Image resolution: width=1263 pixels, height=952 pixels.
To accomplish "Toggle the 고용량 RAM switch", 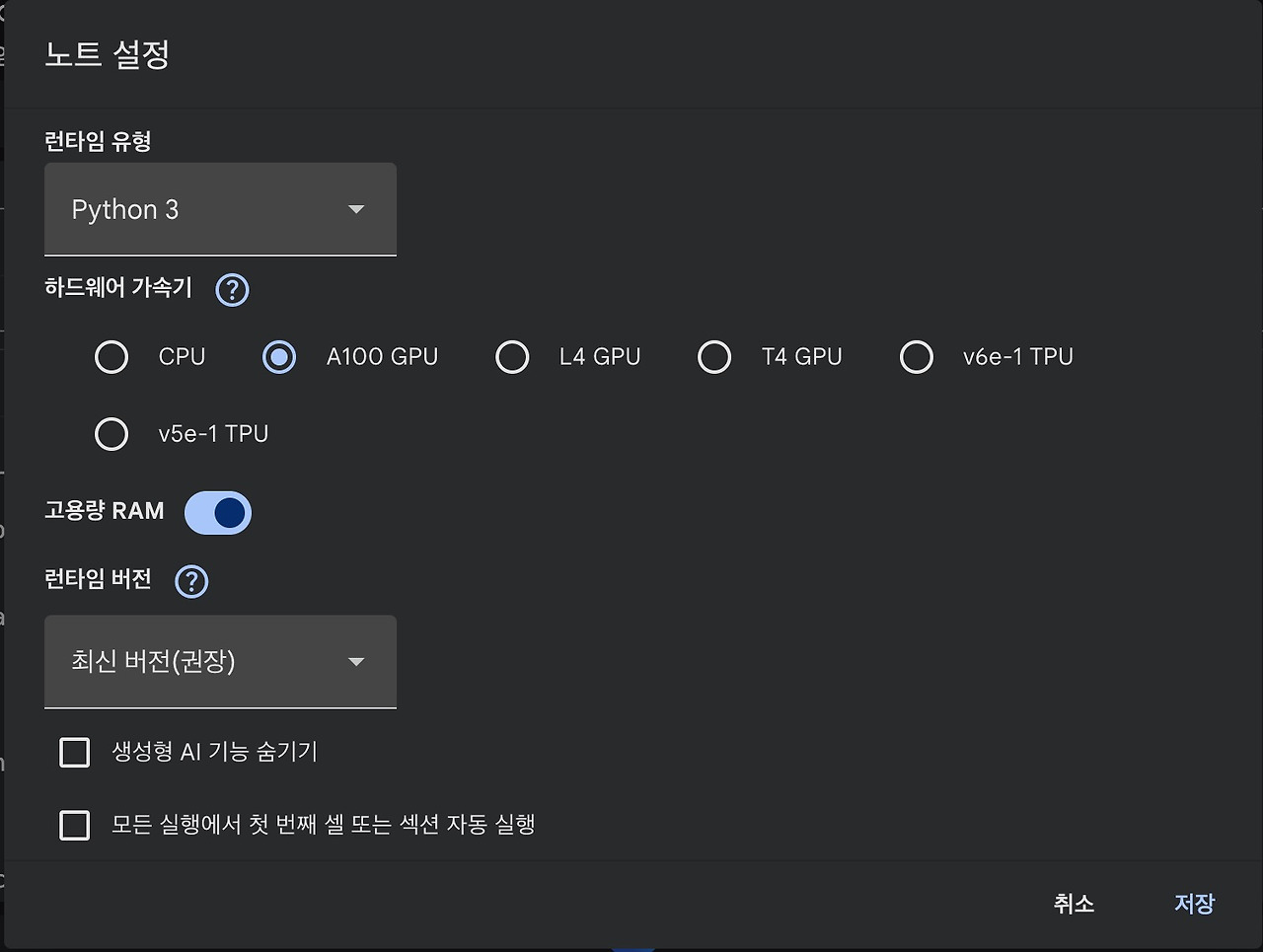I will tap(218, 513).
